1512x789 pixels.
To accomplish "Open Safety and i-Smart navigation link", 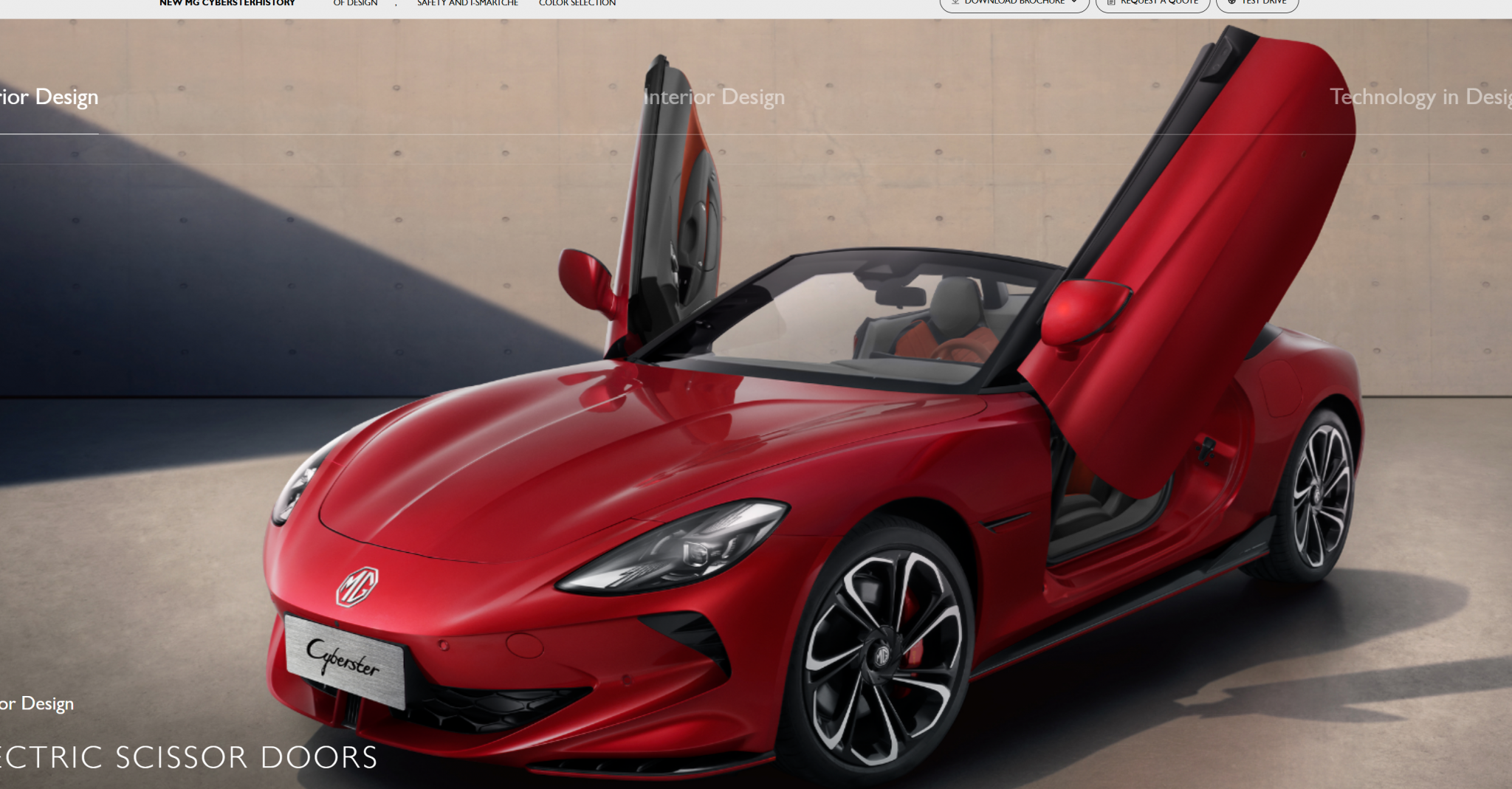I will (x=467, y=3).
